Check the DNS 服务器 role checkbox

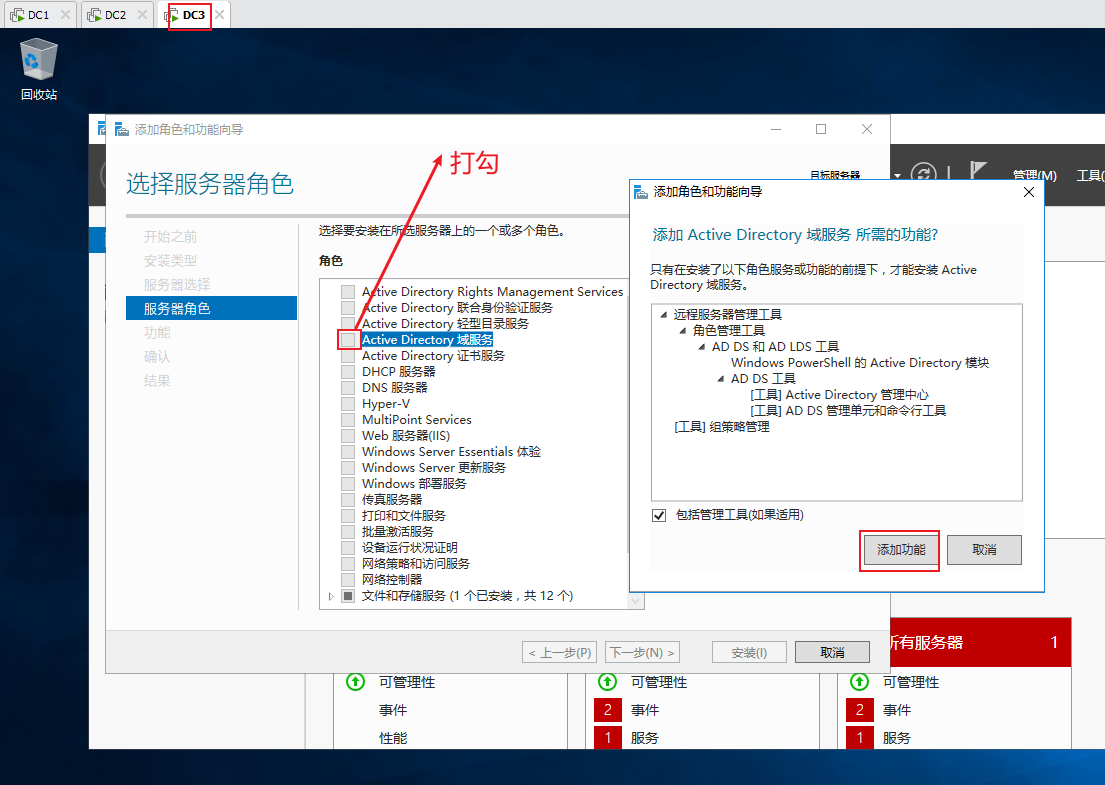coord(348,388)
